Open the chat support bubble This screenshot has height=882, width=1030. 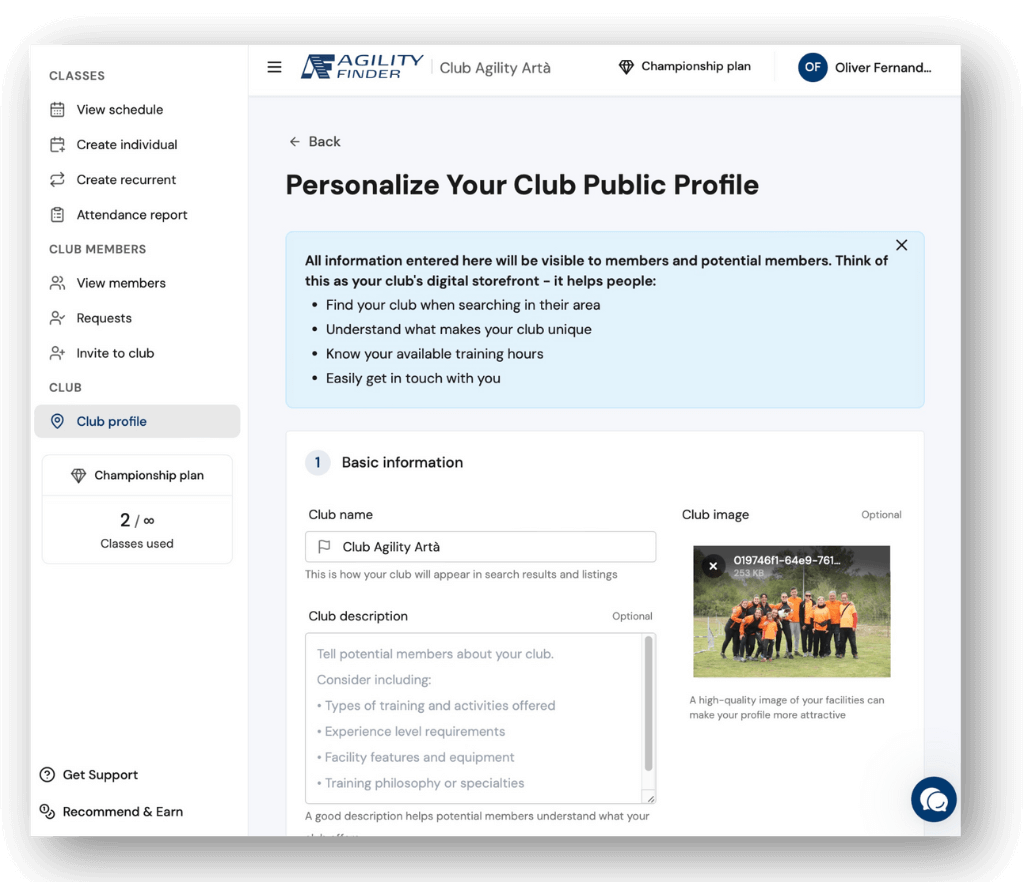coord(933,799)
